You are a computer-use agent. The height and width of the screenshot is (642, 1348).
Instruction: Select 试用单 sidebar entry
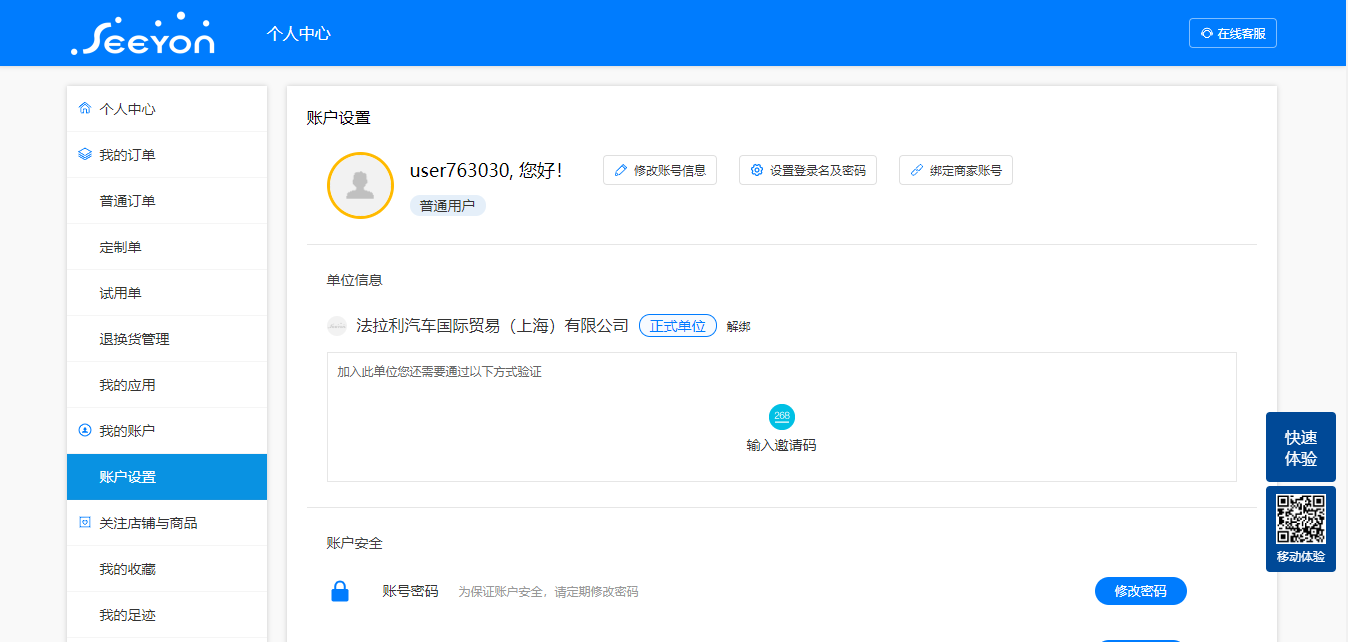pos(167,293)
